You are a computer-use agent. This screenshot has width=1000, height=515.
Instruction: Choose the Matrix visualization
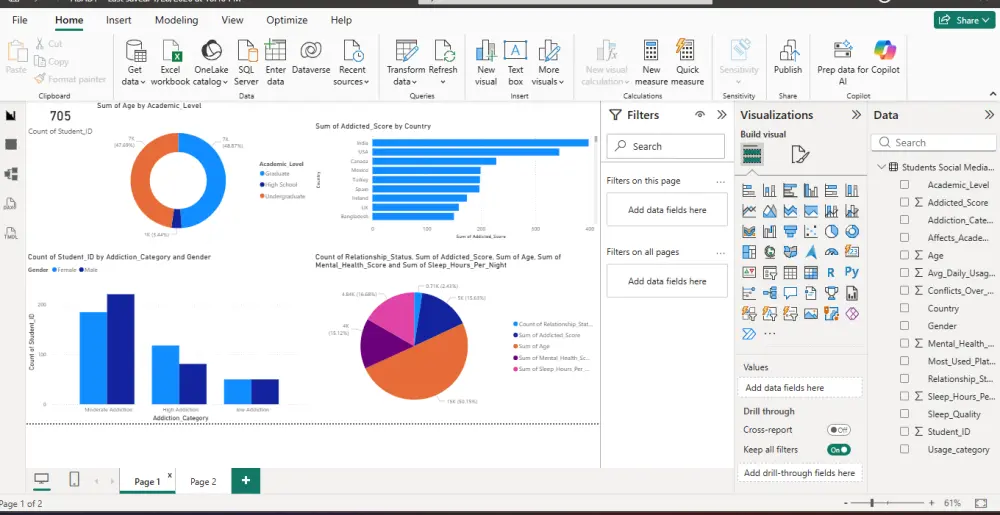click(811, 272)
